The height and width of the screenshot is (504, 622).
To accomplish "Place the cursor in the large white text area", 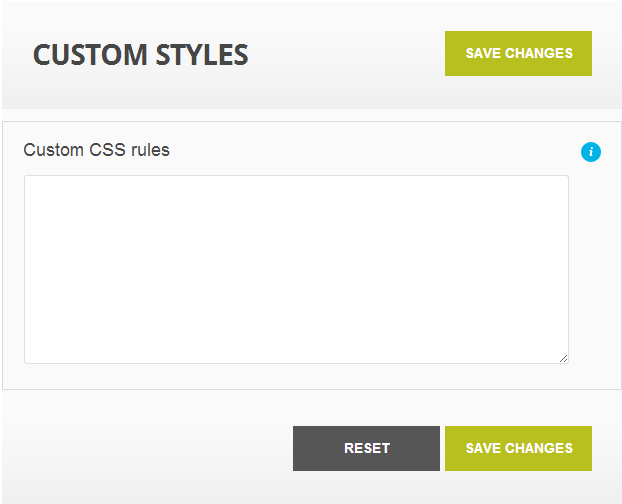I will 296,269.
